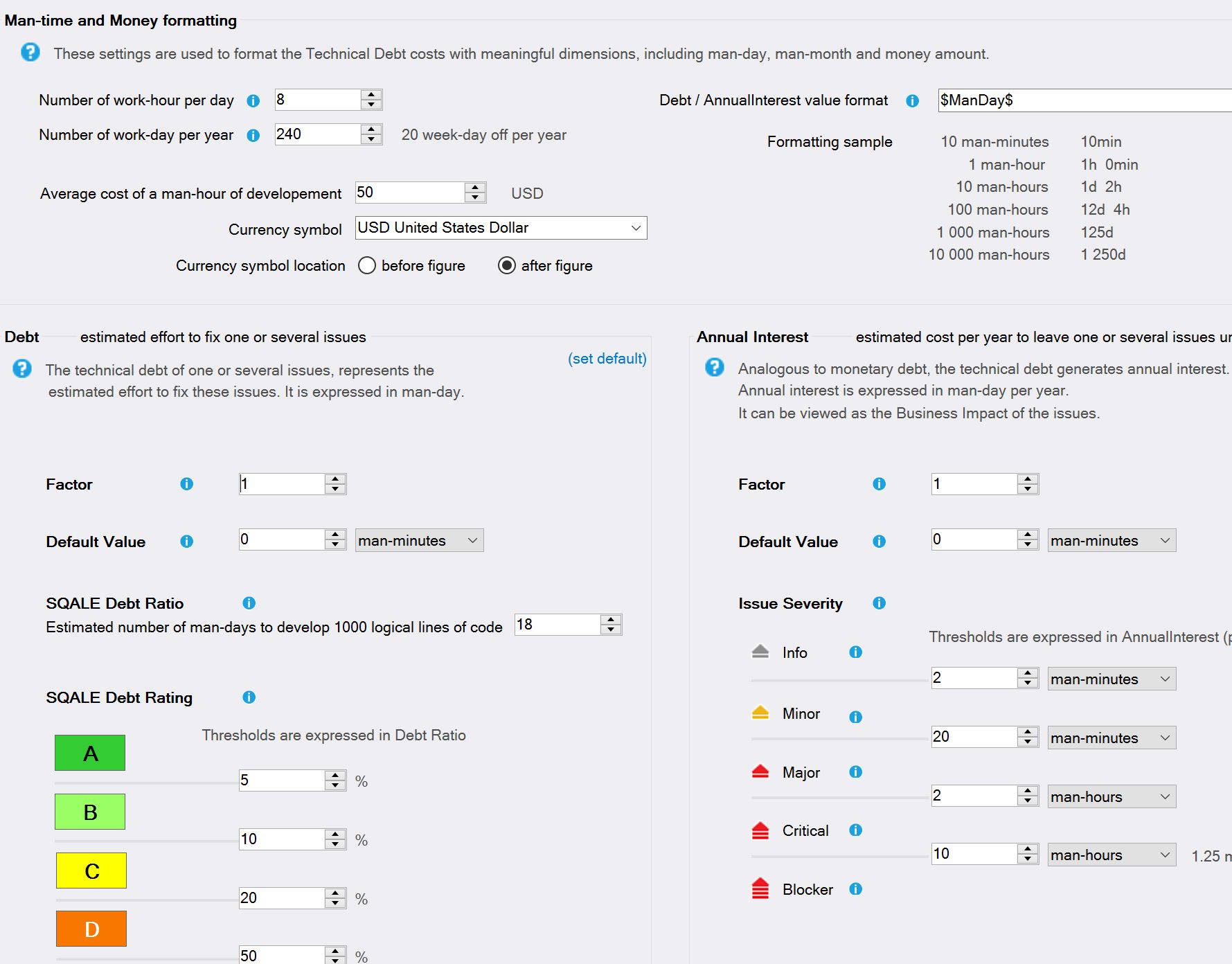The height and width of the screenshot is (964, 1232).
Task: Click info icon next to Critical severity
Action: (856, 830)
